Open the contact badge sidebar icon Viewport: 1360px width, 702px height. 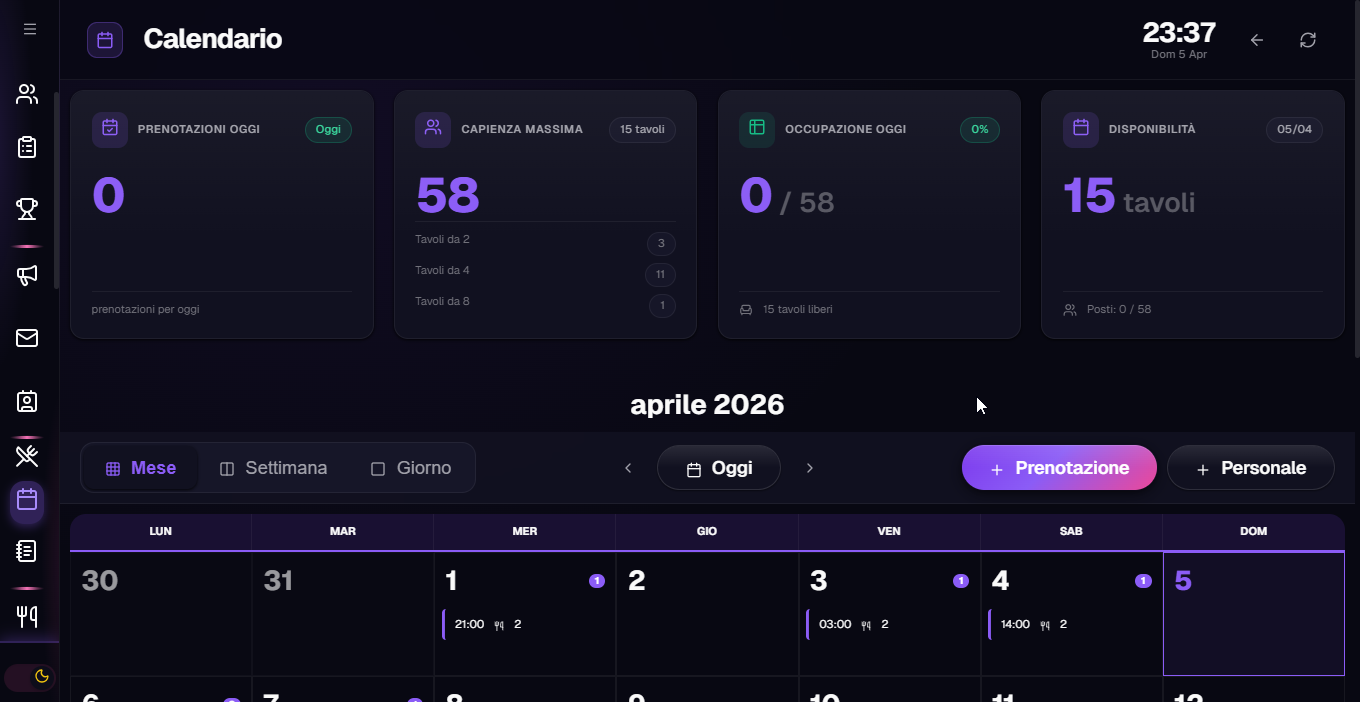pyautogui.click(x=27, y=401)
